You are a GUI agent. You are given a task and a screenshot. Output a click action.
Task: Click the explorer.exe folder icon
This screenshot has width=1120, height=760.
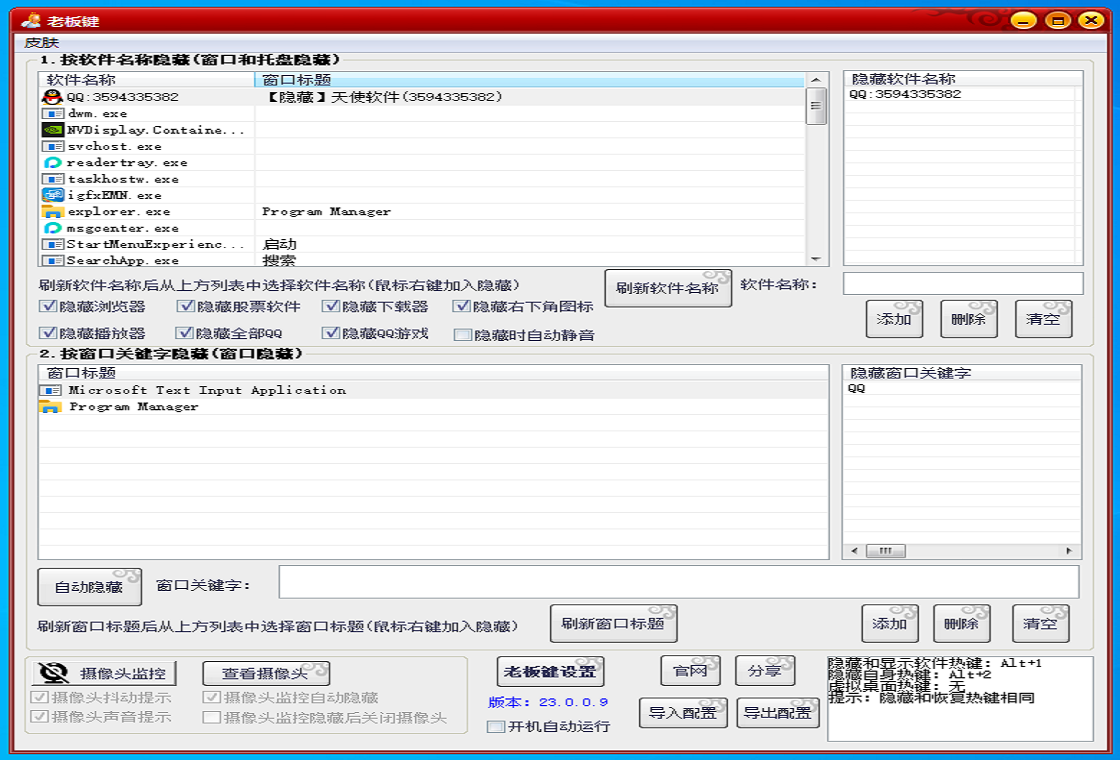[52, 212]
